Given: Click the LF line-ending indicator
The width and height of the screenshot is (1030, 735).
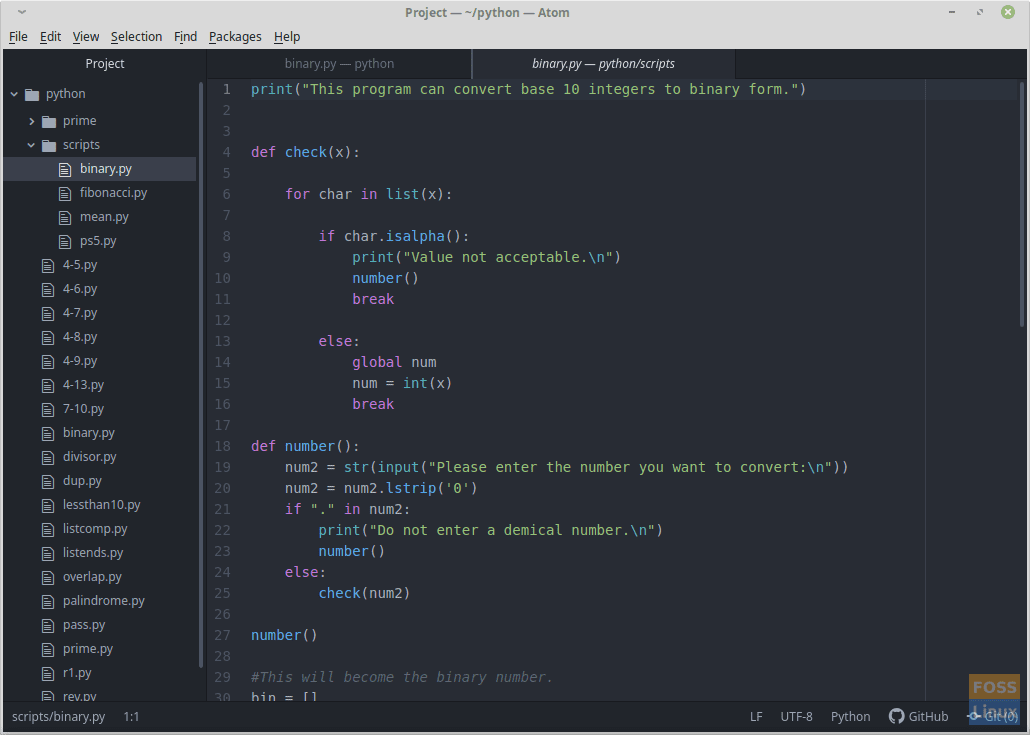Looking at the screenshot, I should point(756,716).
